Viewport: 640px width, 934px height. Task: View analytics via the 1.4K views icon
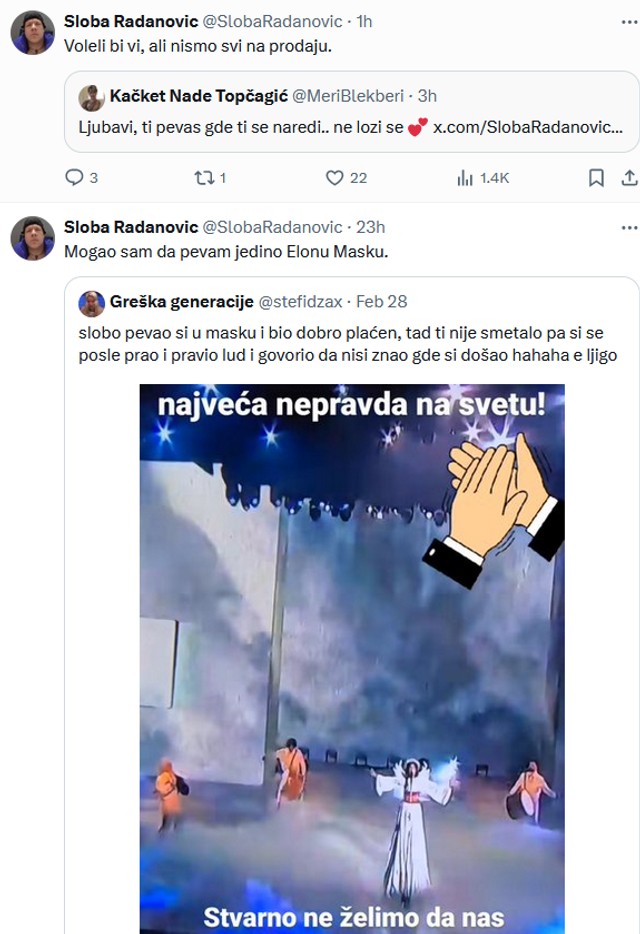[464, 178]
